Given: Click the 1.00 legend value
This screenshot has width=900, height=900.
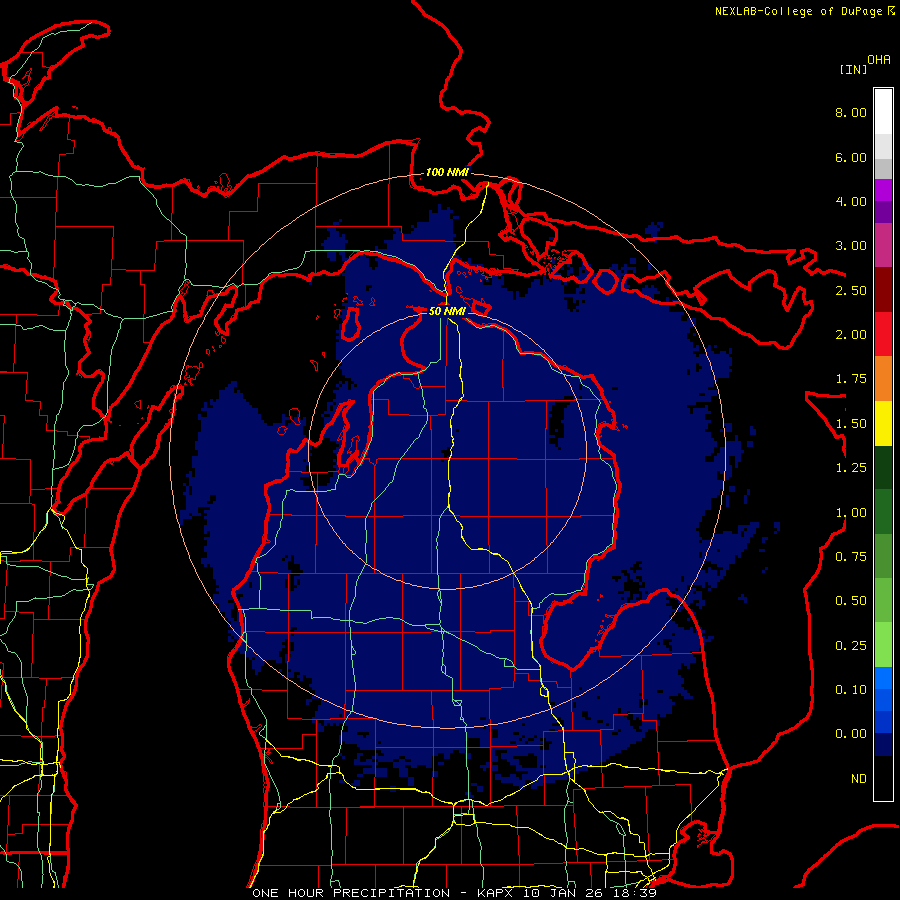Looking at the screenshot, I should pos(851,513).
